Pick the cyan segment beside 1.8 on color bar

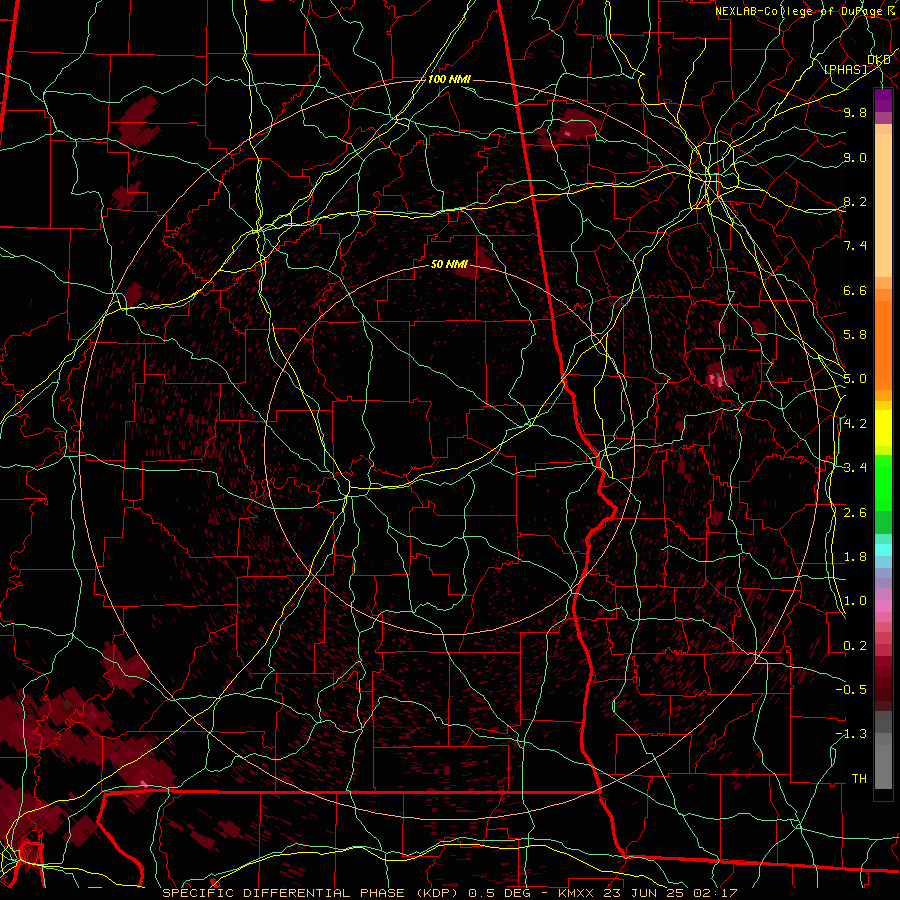[883, 550]
